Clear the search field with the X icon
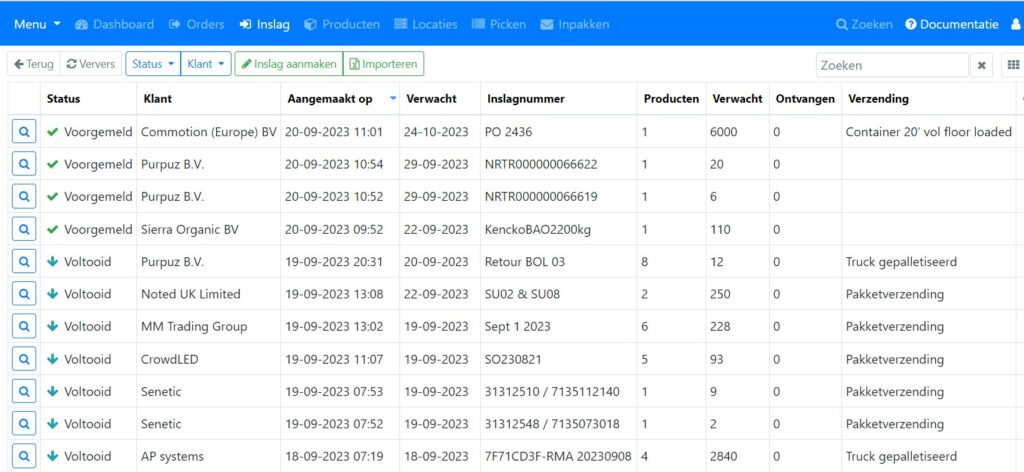 pos(982,65)
